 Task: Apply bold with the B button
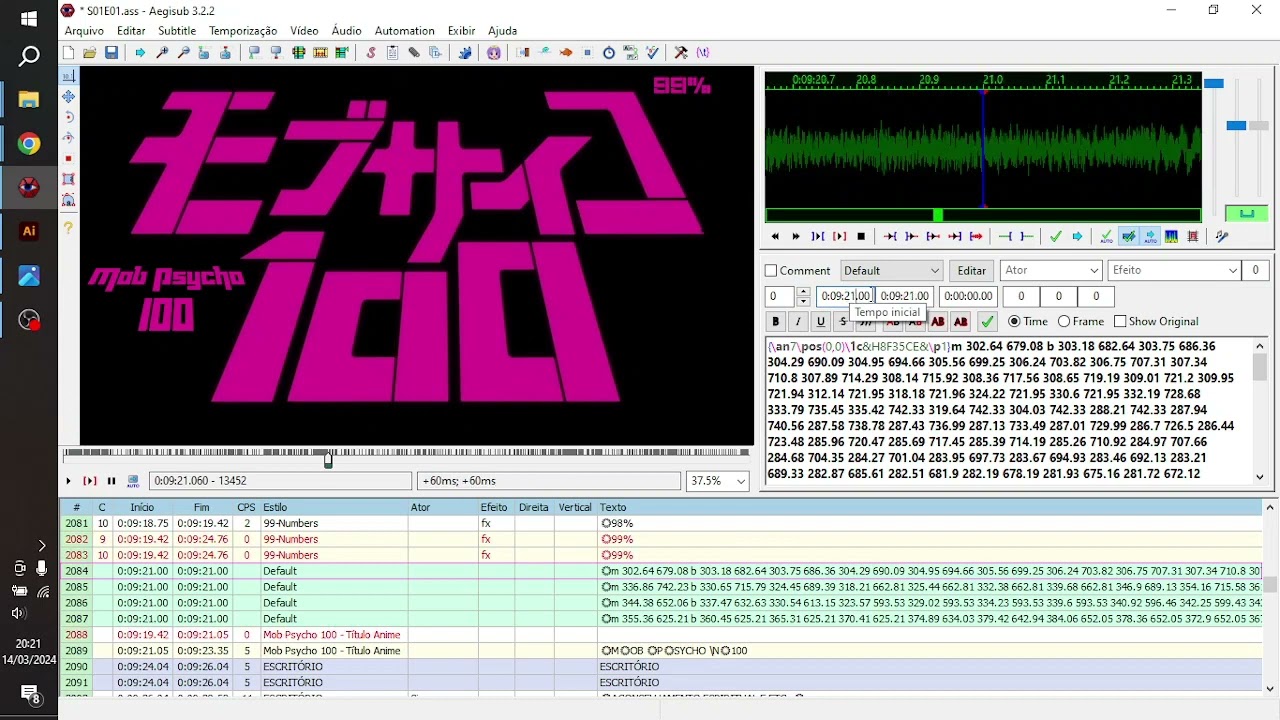tap(775, 322)
